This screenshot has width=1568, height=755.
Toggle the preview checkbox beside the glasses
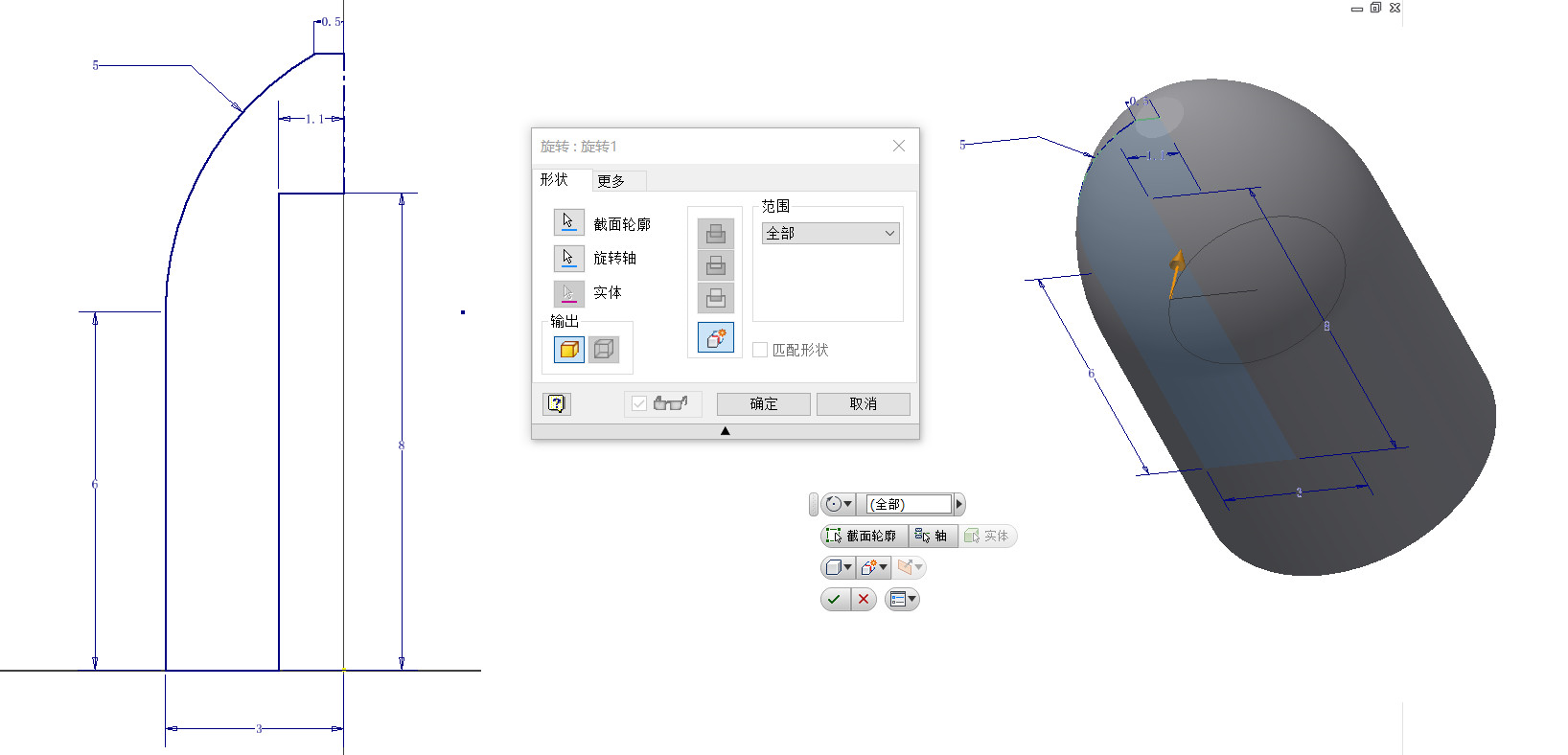tap(639, 403)
